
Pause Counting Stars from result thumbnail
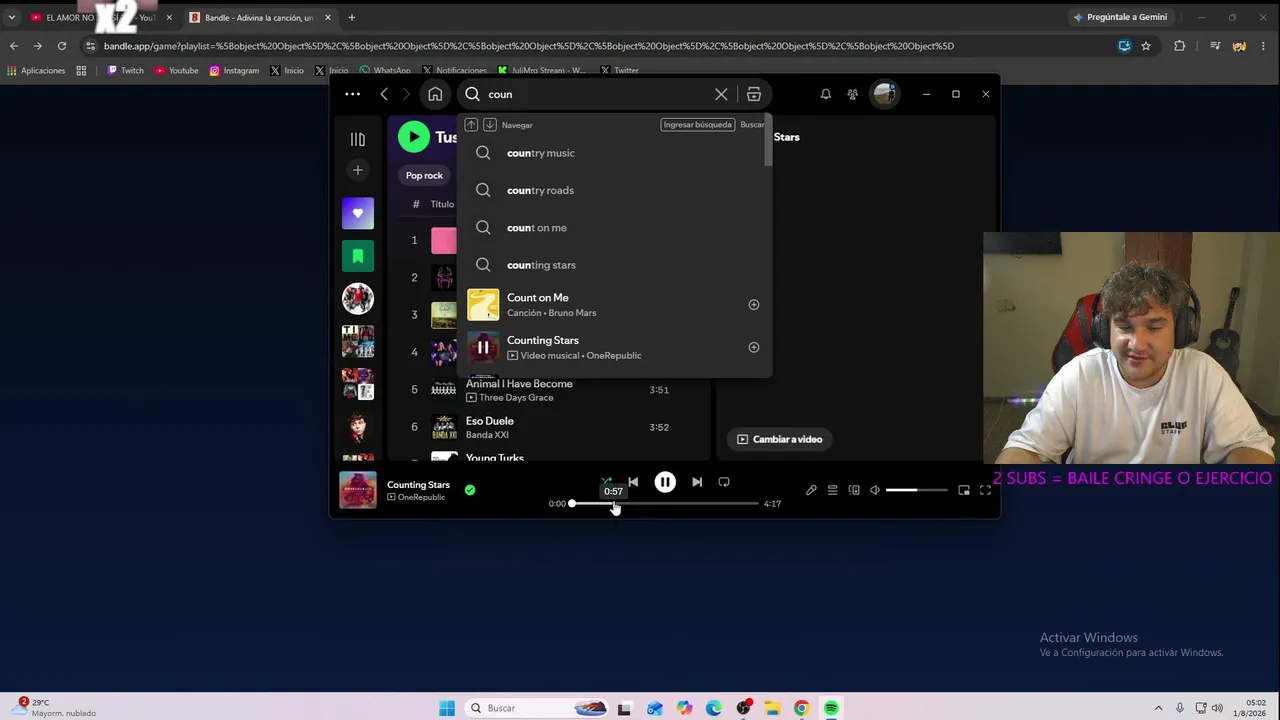[483, 348]
